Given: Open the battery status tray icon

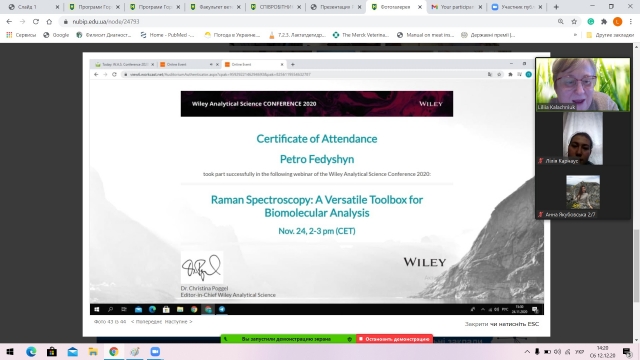Looking at the screenshot, I should 547,351.
